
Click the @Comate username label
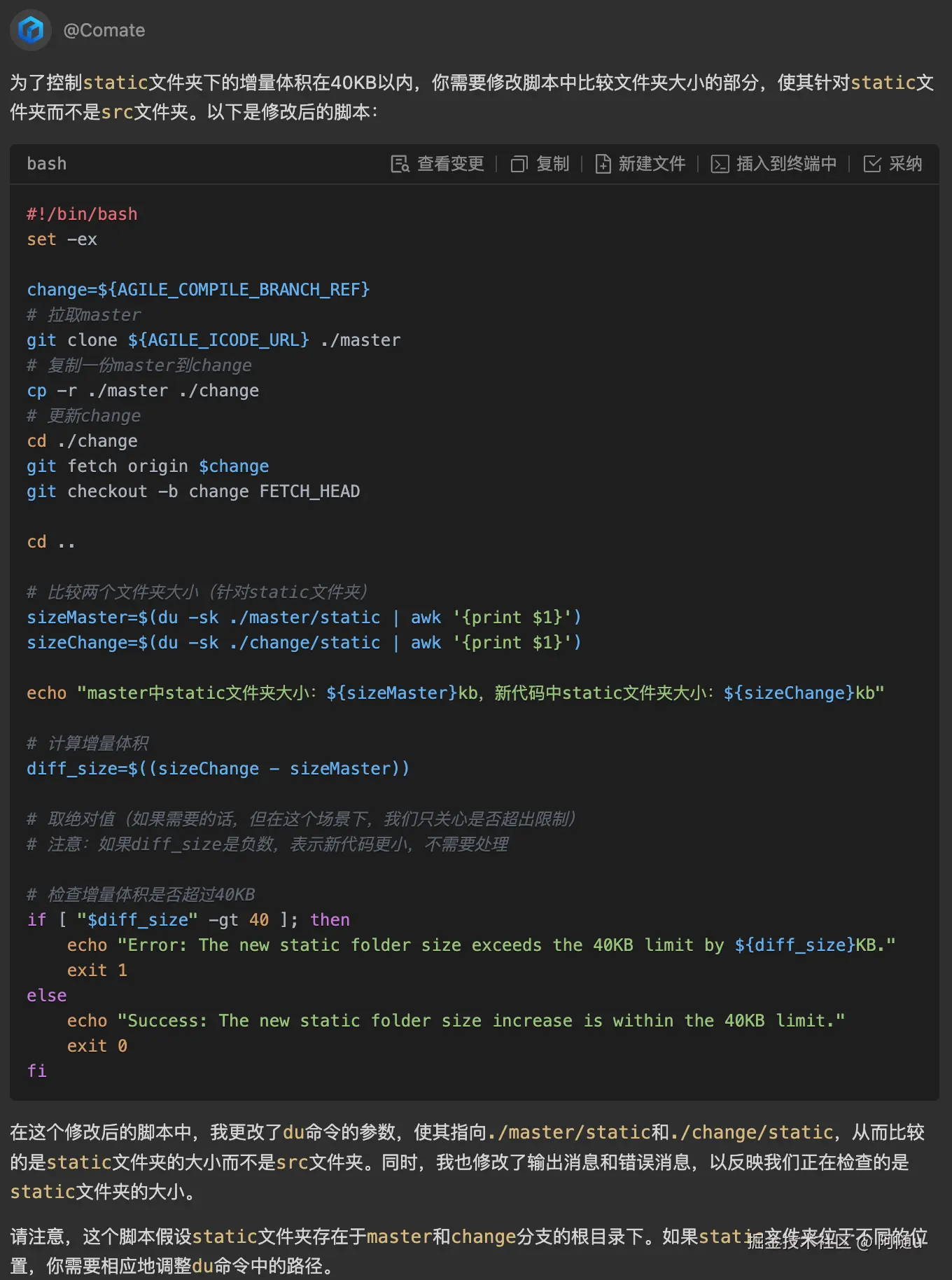click(x=104, y=30)
